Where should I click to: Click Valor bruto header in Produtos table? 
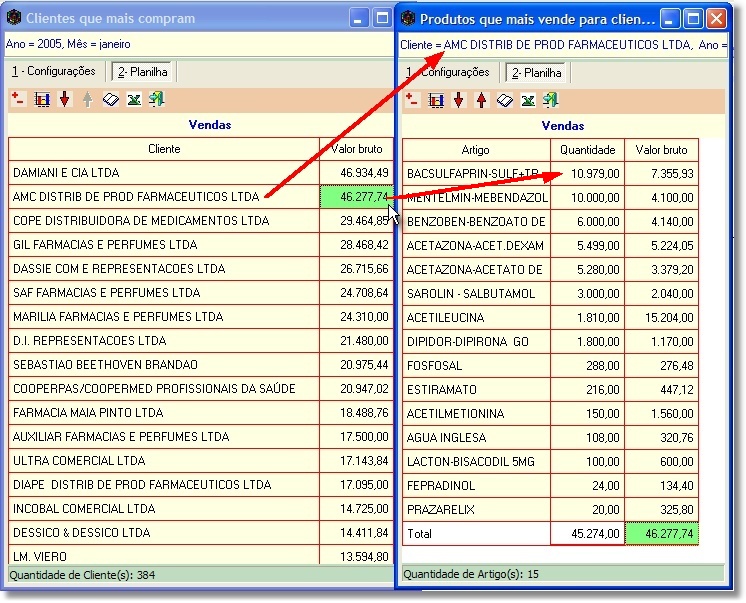tap(661, 150)
